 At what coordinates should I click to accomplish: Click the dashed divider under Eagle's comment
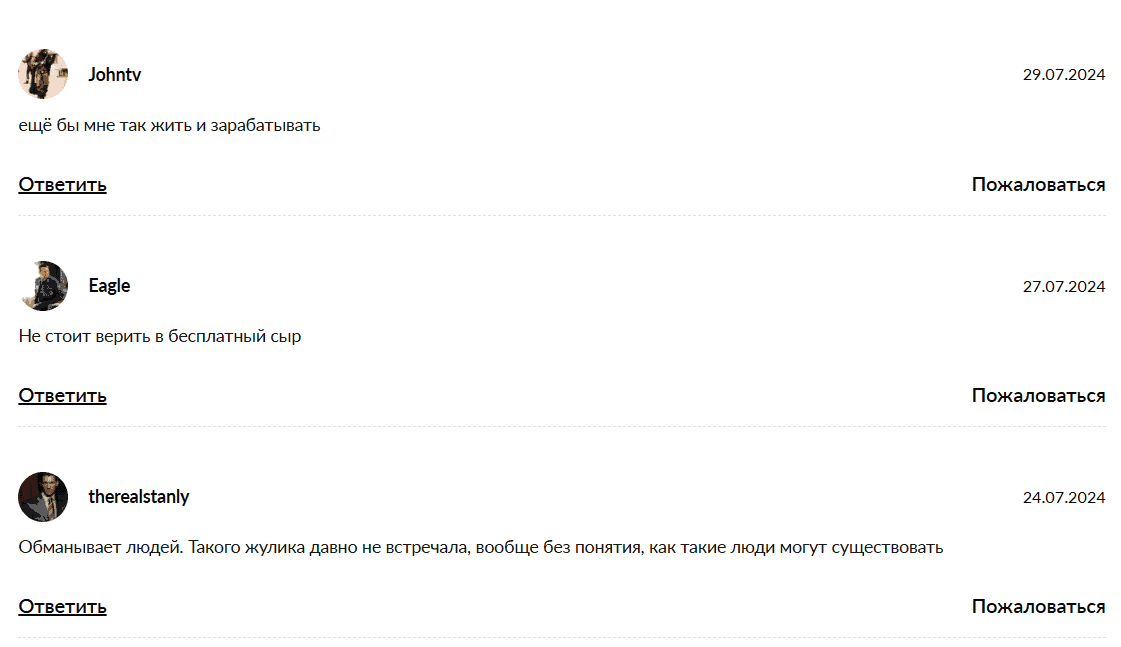561,426
